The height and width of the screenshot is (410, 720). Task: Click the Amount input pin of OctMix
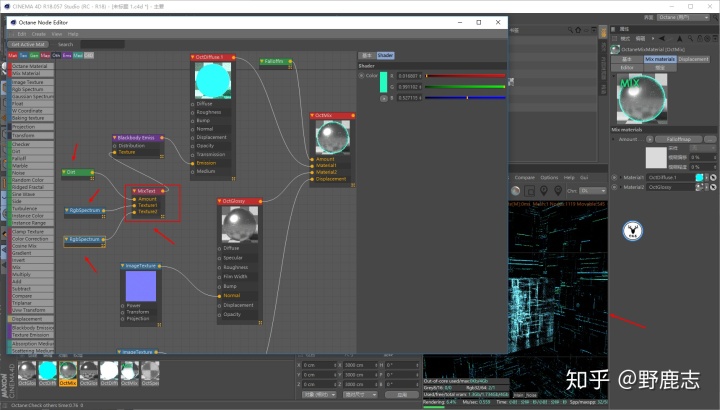[x=312, y=159]
